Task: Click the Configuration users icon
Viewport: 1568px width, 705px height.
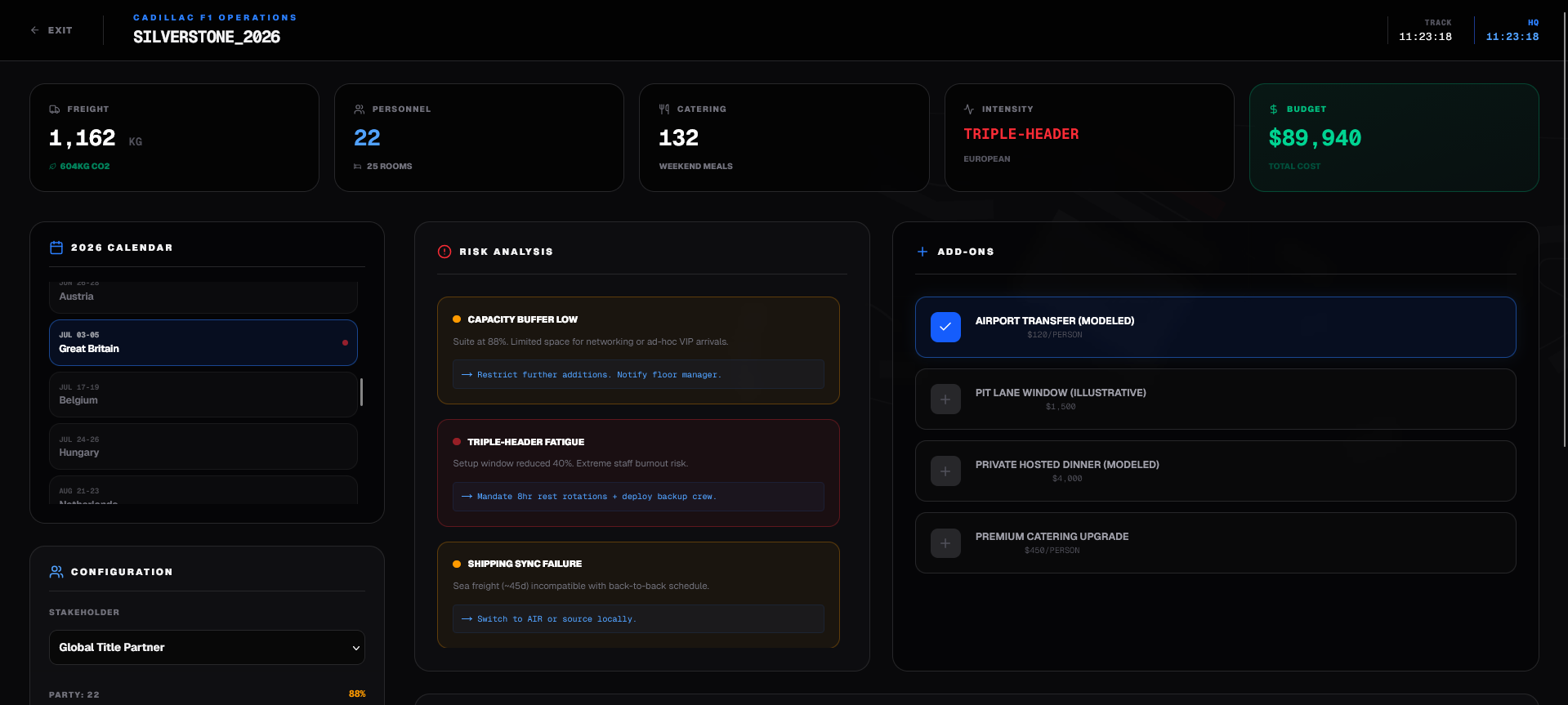Action: tap(56, 572)
